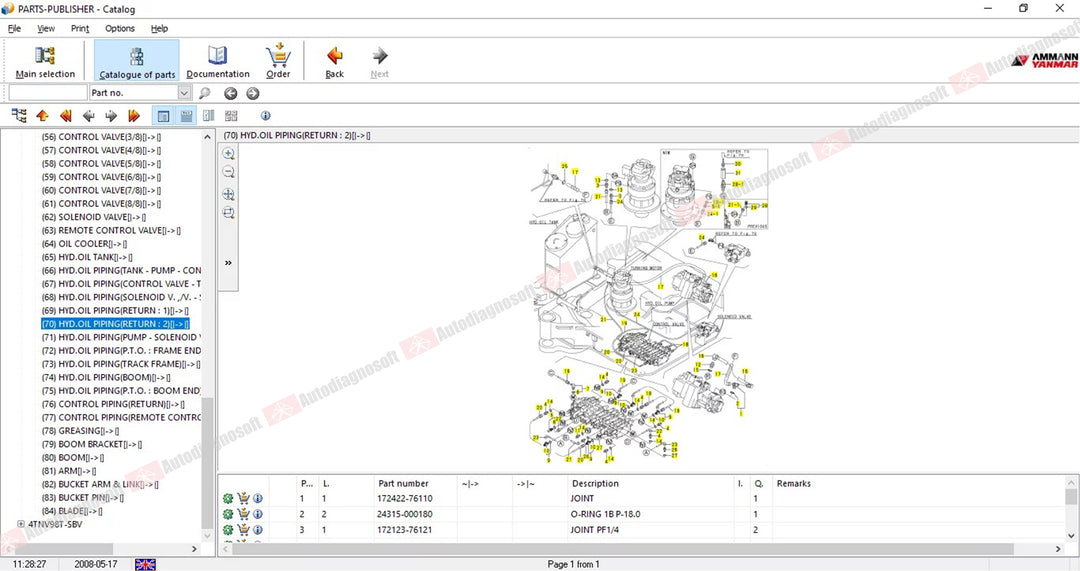The width and height of the screenshot is (1080, 571).
Task: Click the tree horizontal scroll-right arrow
Action: 194,549
